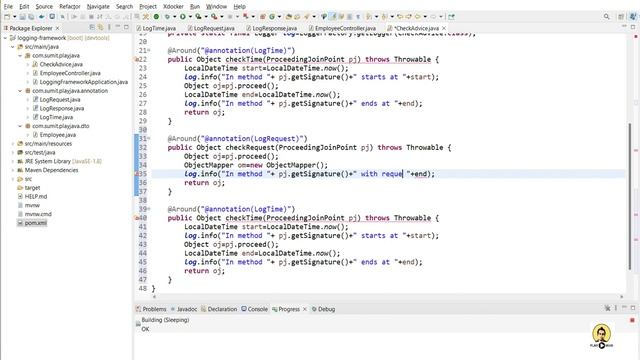Open the Package Explorer view menu
Screen dimensions: 640x360
click(109, 27)
